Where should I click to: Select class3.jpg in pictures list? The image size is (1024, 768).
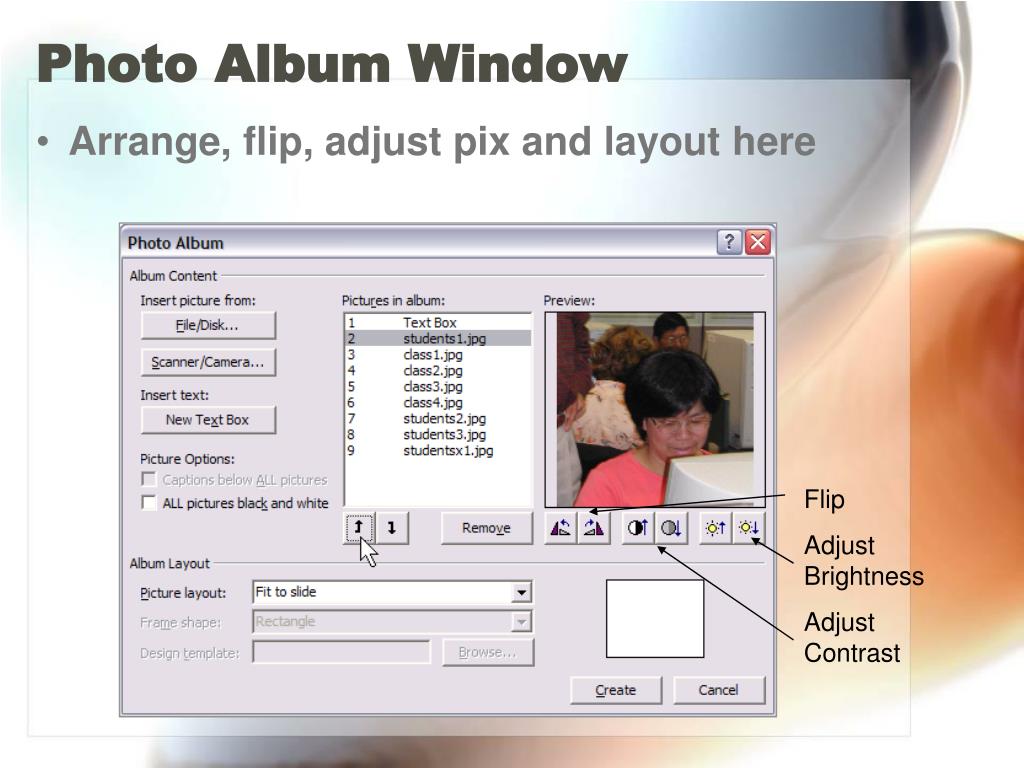(x=438, y=387)
